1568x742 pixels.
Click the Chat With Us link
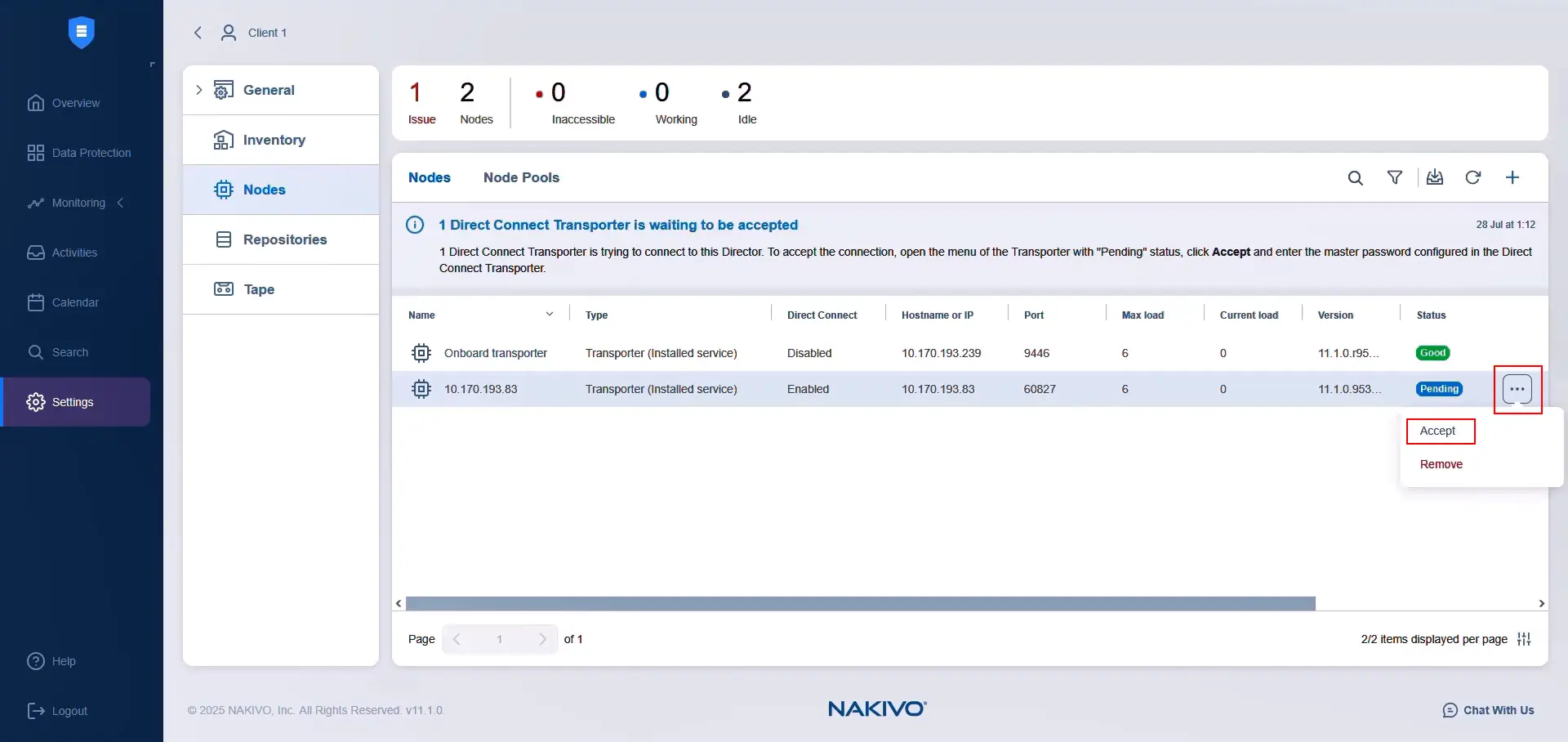point(1499,710)
